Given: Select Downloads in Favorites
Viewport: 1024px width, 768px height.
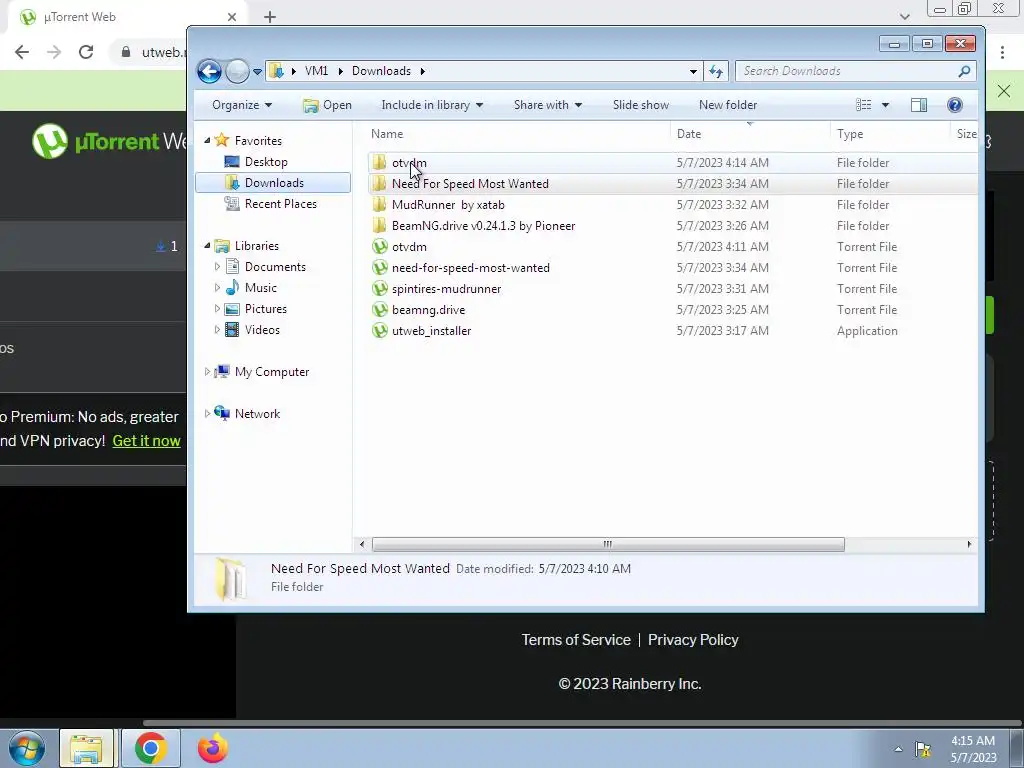Looking at the screenshot, I should coord(273,183).
